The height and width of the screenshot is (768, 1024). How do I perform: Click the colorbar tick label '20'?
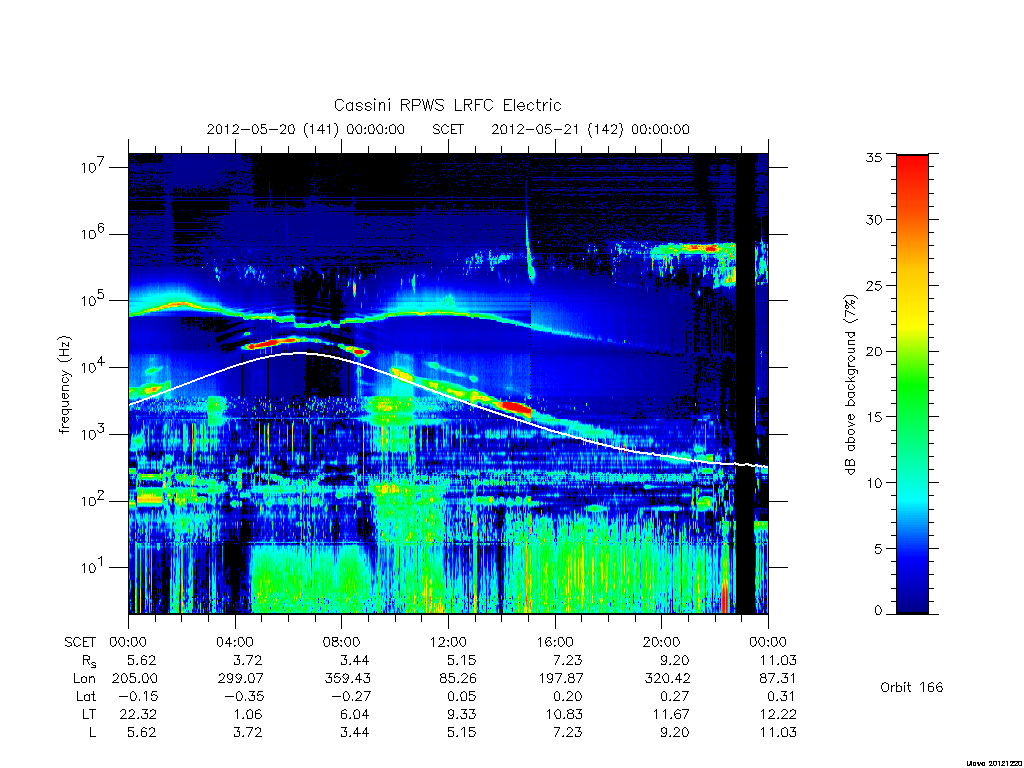874,351
